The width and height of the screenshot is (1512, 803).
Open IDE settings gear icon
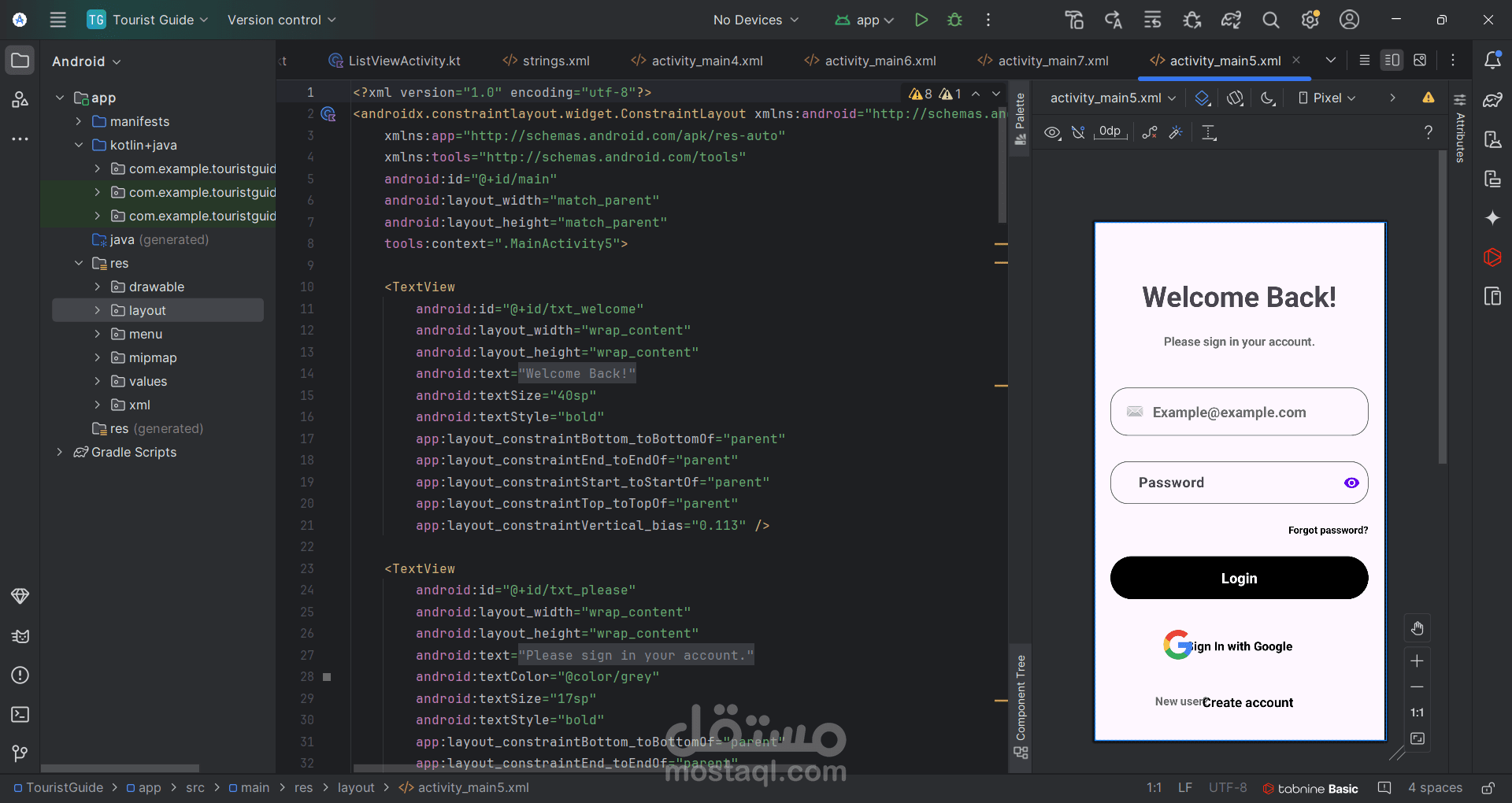[1310, 20]
